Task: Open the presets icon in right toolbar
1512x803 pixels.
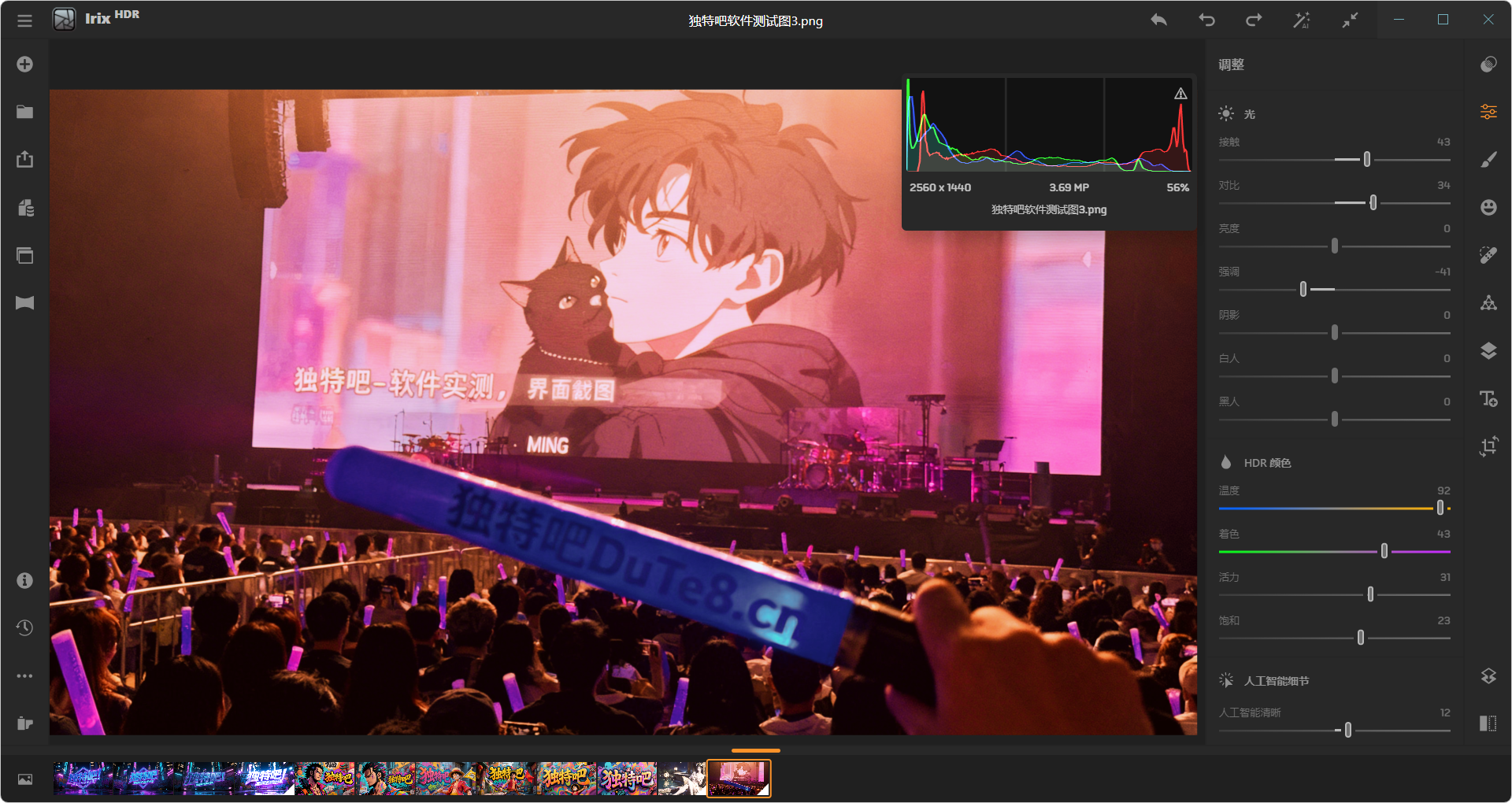Action: tap(1488, 65)
